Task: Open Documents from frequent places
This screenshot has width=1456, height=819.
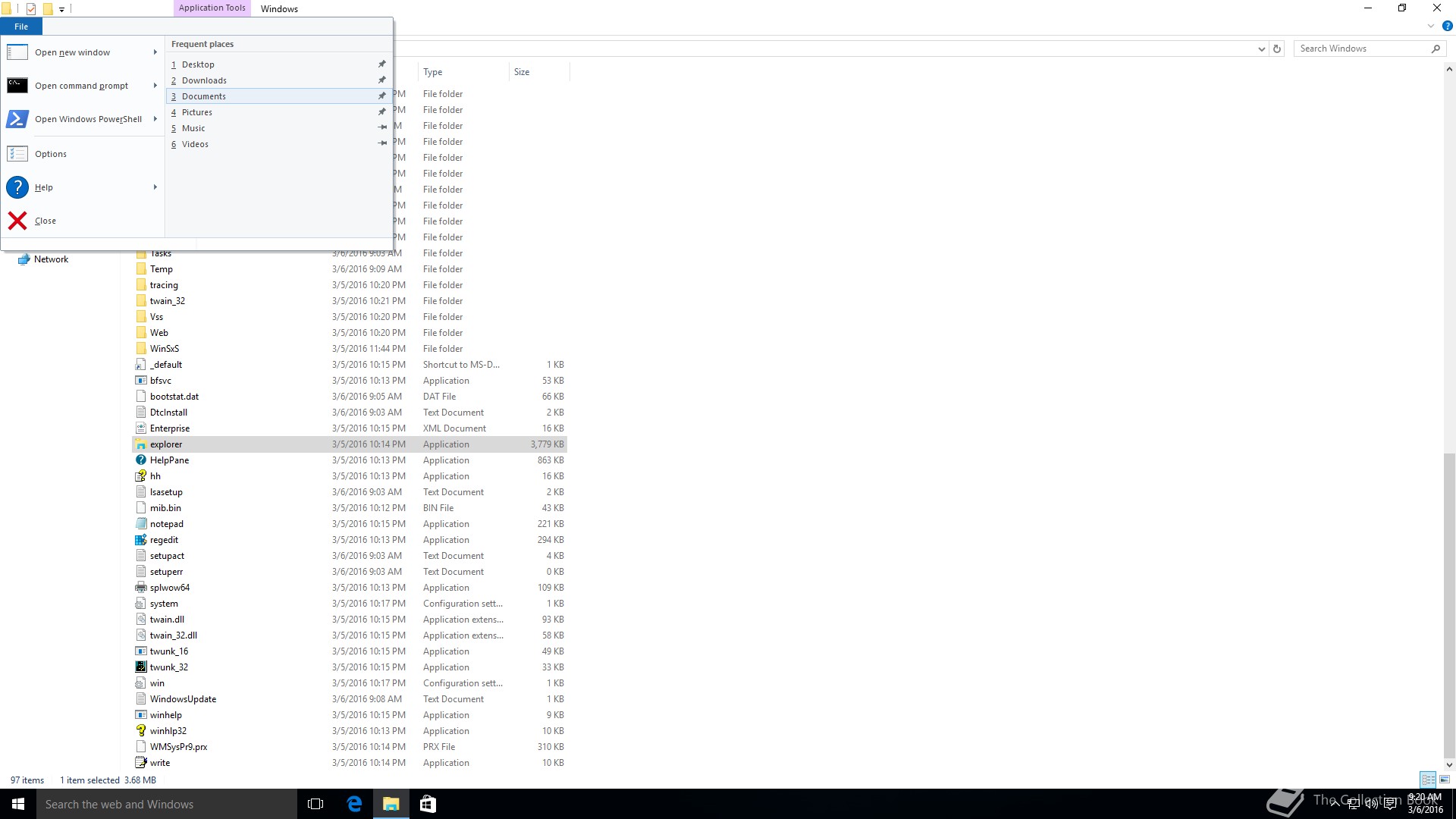Action: tap(278, 96)
